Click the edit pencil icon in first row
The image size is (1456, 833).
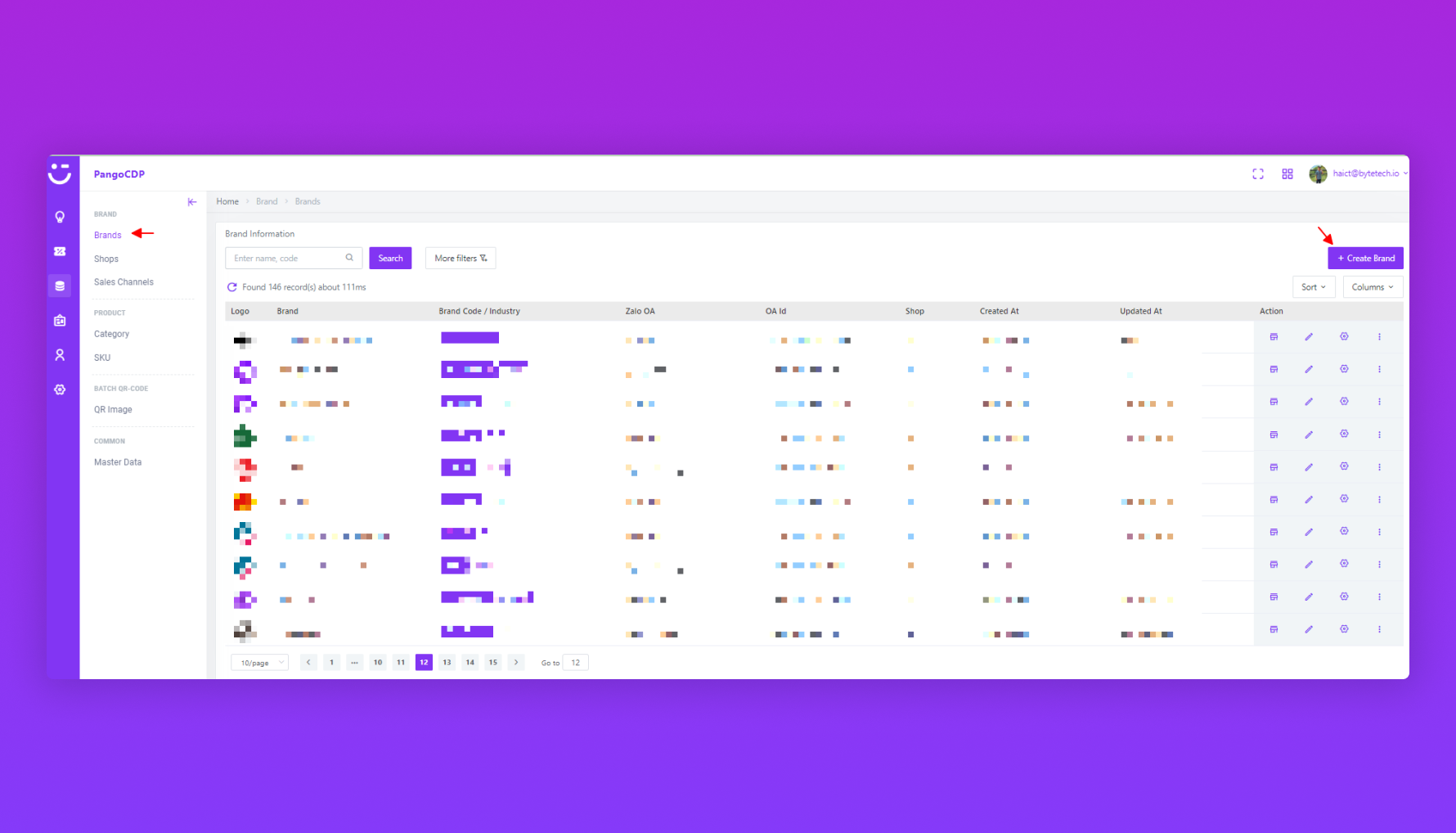click(x=1309, y=337)
